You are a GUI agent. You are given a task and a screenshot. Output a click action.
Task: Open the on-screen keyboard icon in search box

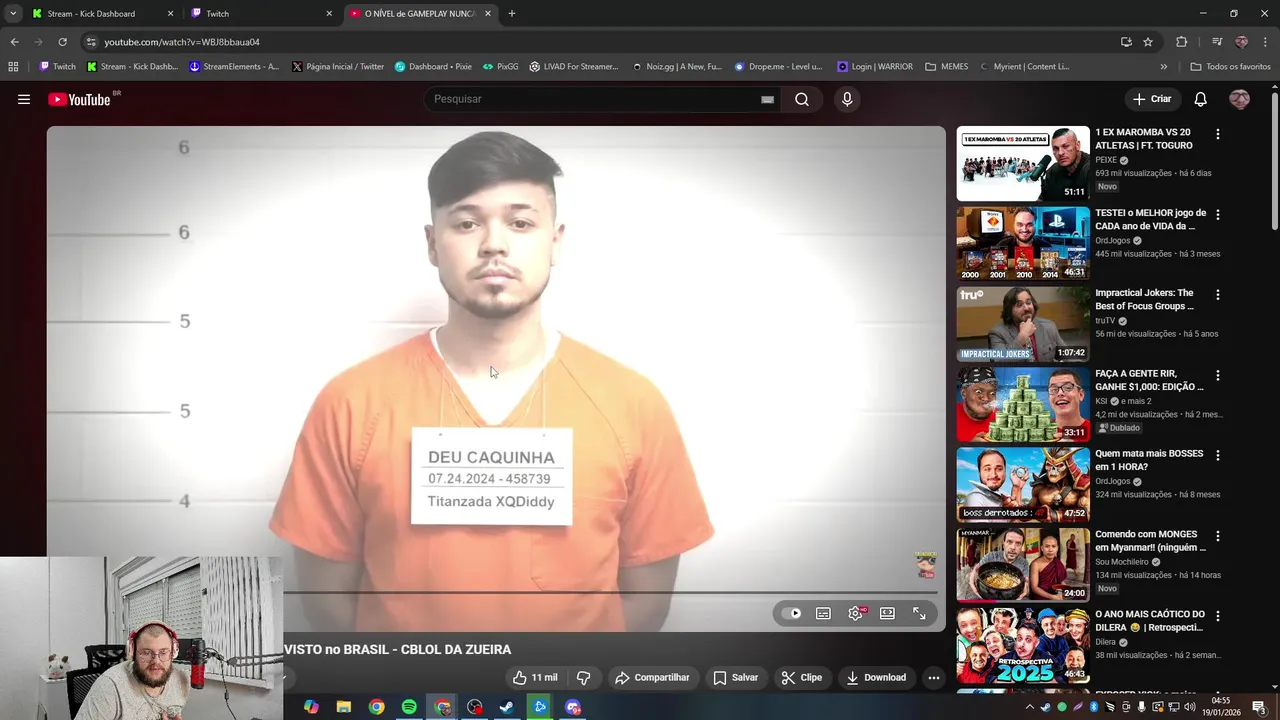click(x=767, y=99)
